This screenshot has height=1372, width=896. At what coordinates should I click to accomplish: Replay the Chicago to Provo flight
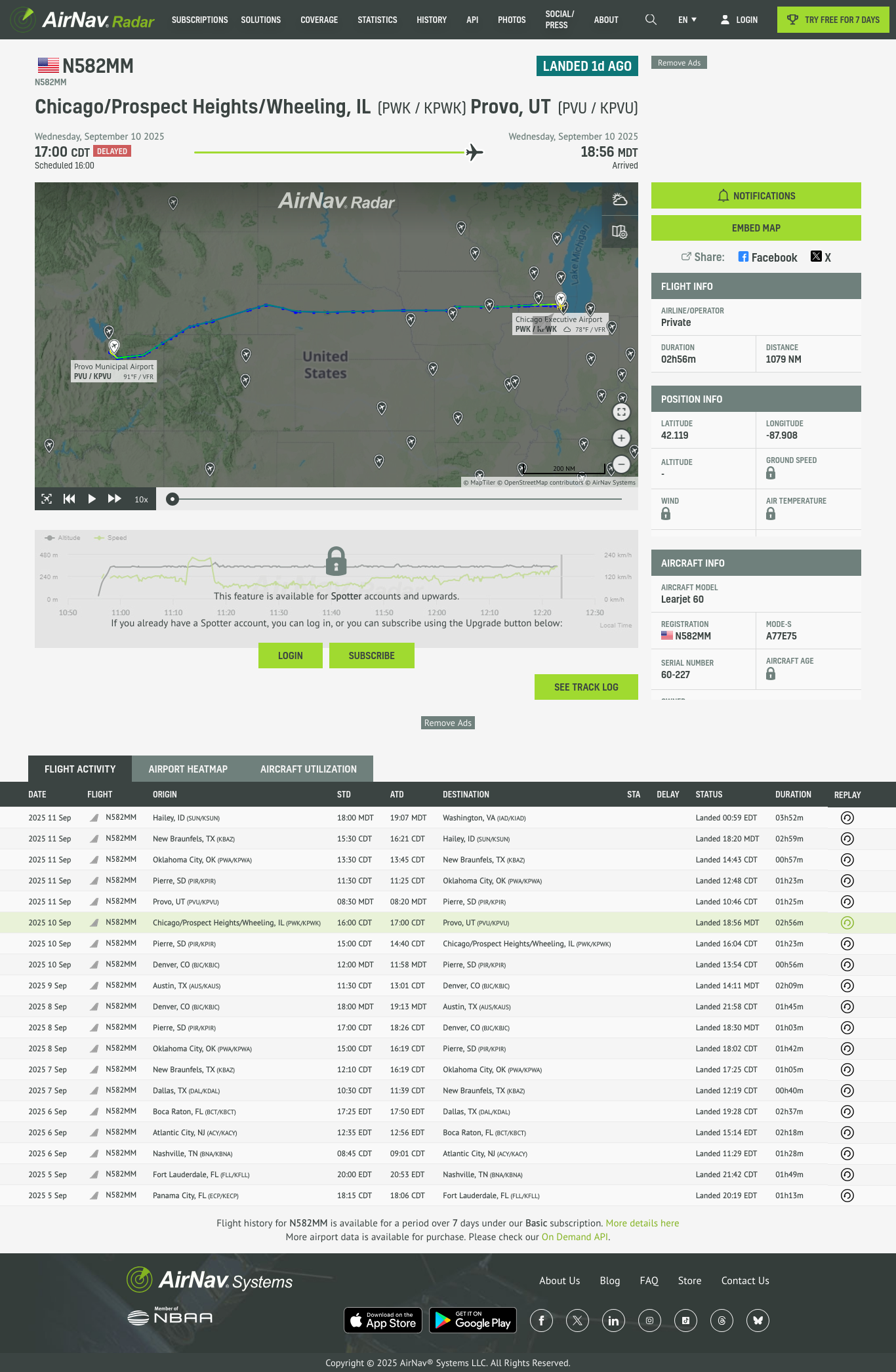tap(847, 923)
